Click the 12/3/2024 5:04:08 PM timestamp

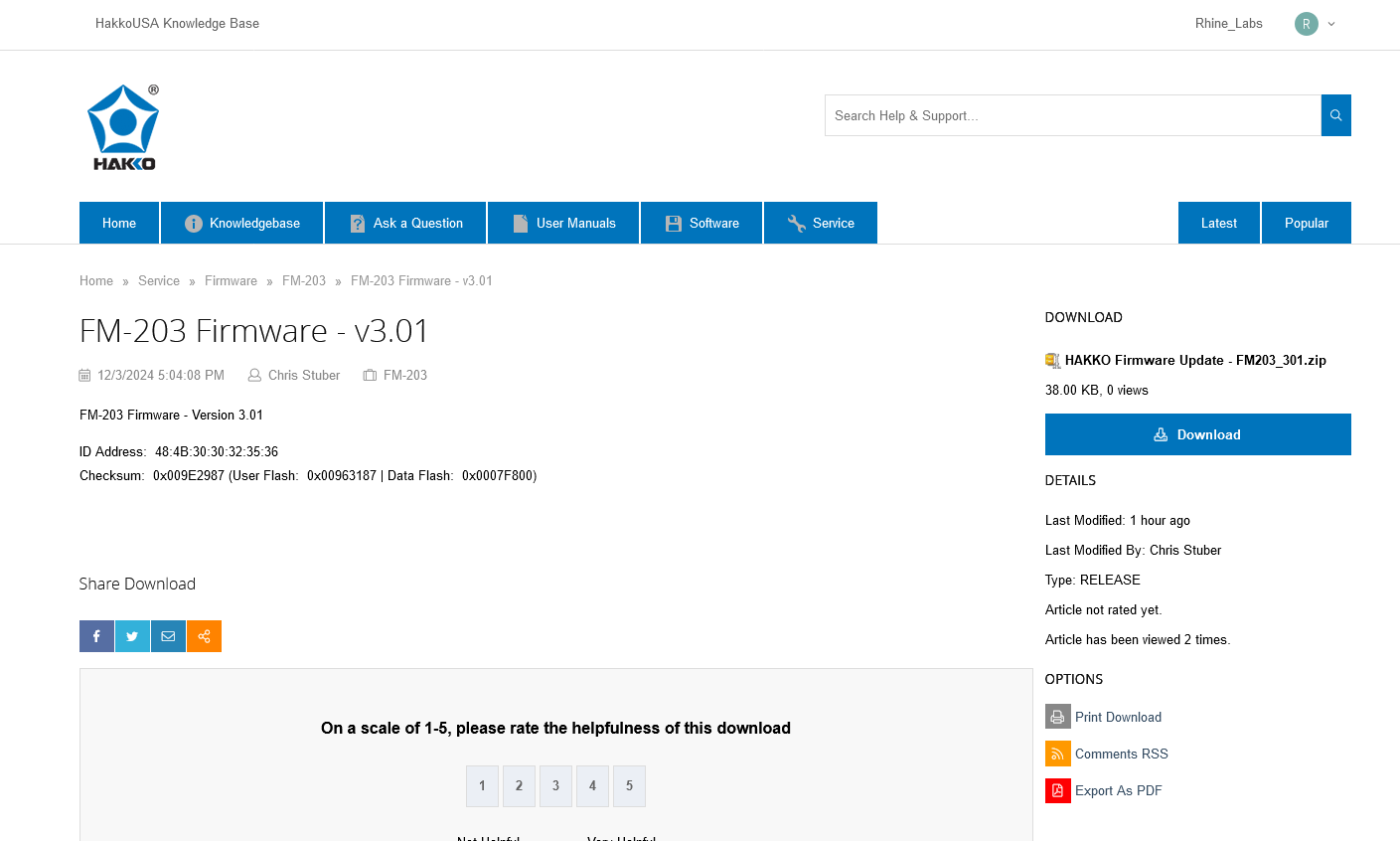(x=161, y=376)
